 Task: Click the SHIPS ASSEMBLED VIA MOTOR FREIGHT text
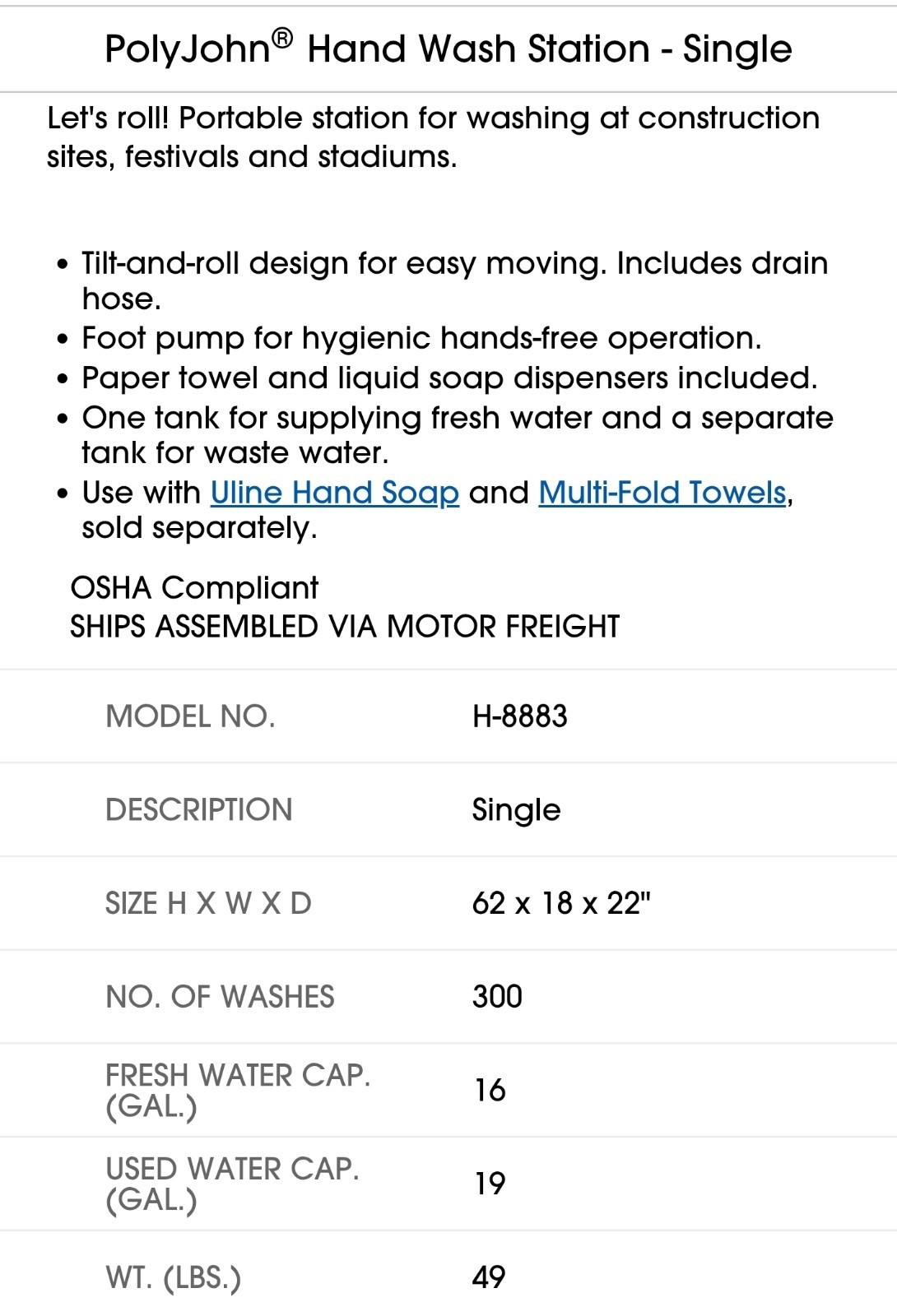coord(345,627)
